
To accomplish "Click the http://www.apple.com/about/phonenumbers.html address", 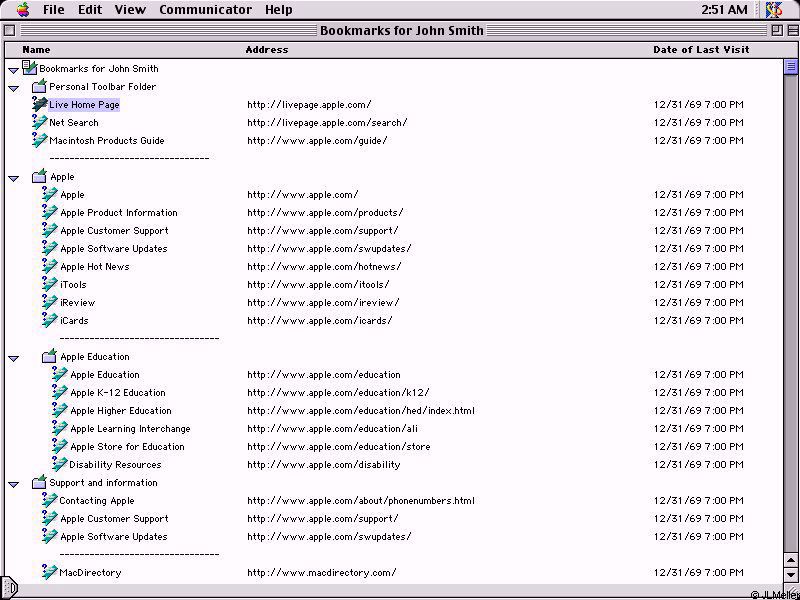I will pyautogui.click(x=361, y=501).
